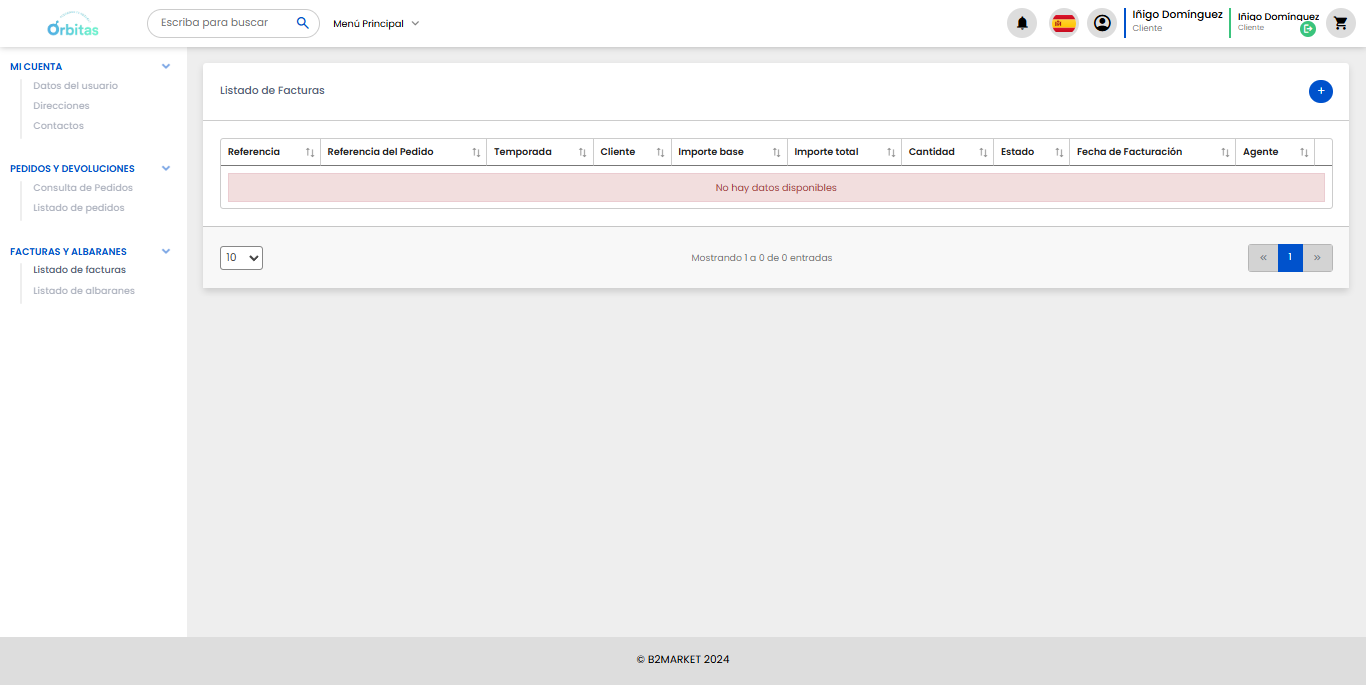Click the user profile avatar icon
The width and height of the screenshot is (1366, 685).
point(1102,23)
